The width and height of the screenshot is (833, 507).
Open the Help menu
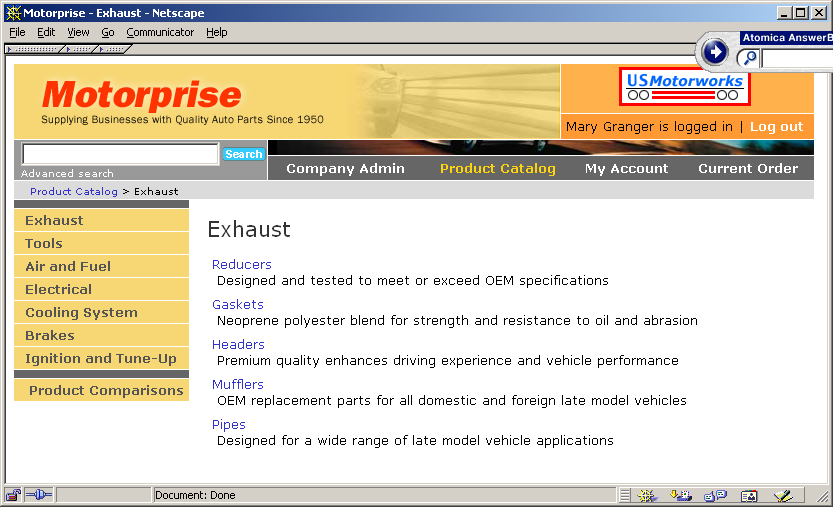pyautogui.click(x=217, y=32)
